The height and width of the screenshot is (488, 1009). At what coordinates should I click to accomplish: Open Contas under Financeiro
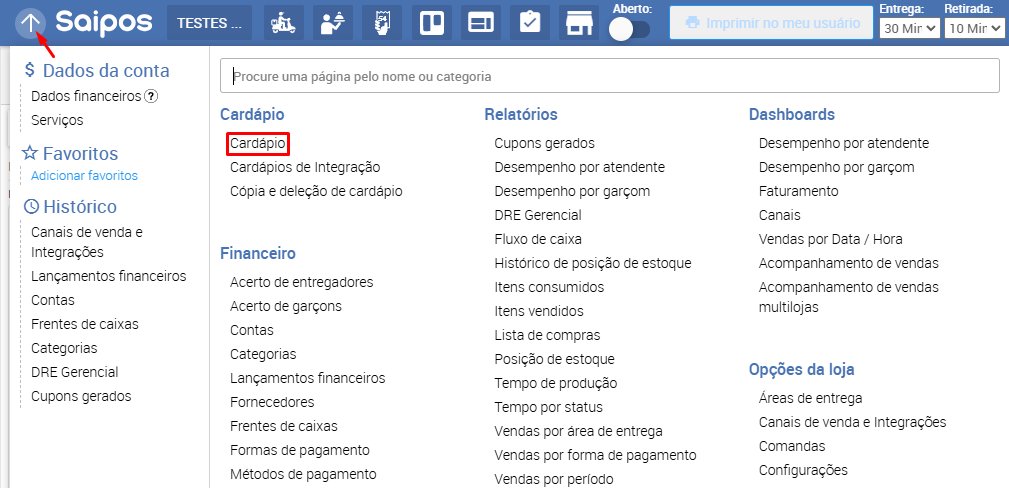coord(252,330)
